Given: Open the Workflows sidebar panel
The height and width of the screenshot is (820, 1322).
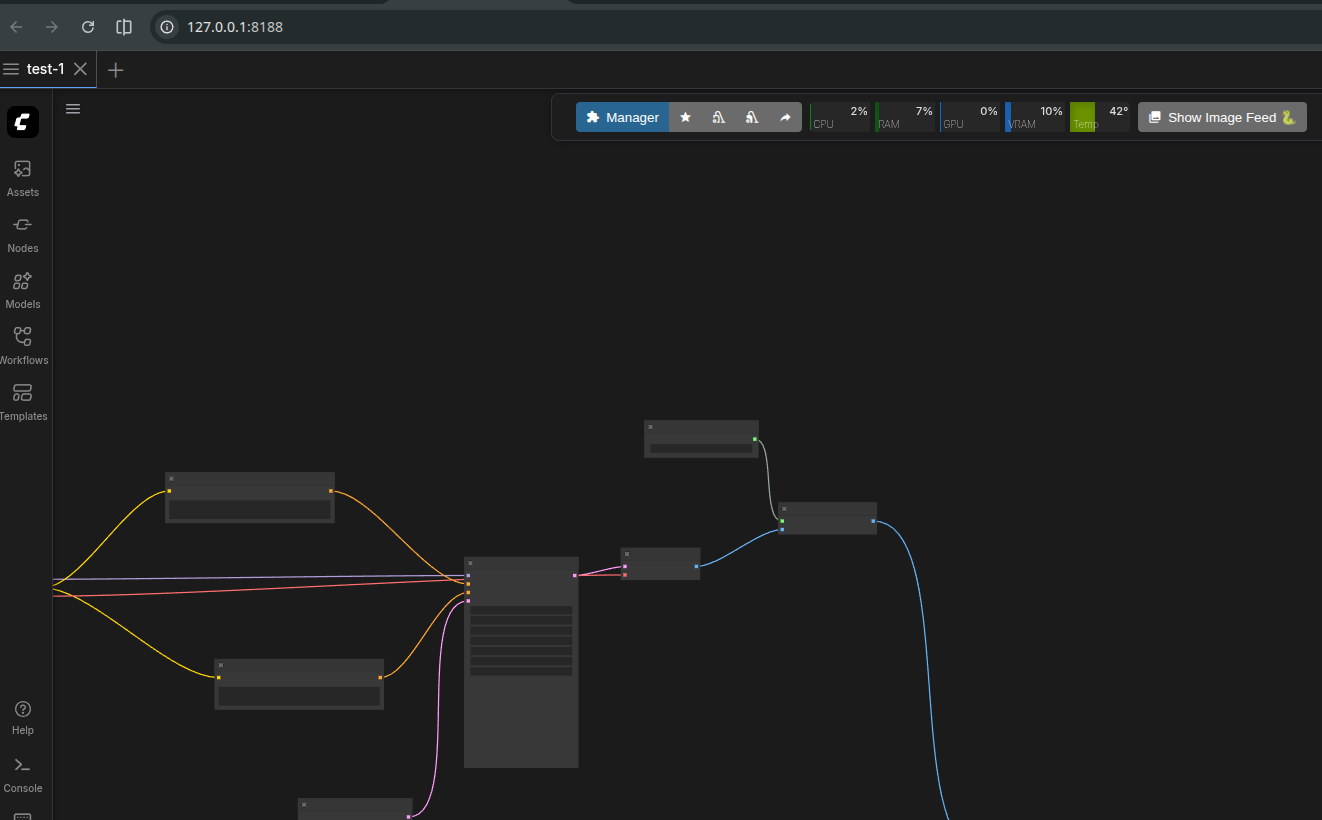Looking at the screenshot, I should pos(22,346).
